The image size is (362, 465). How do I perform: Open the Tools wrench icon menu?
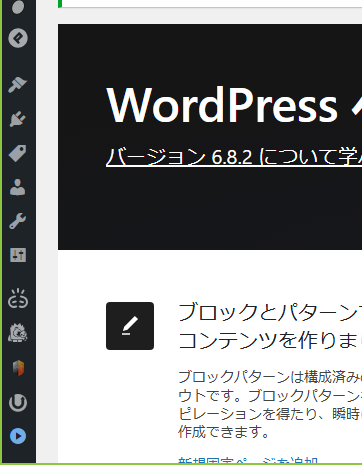tap(18, 221)
